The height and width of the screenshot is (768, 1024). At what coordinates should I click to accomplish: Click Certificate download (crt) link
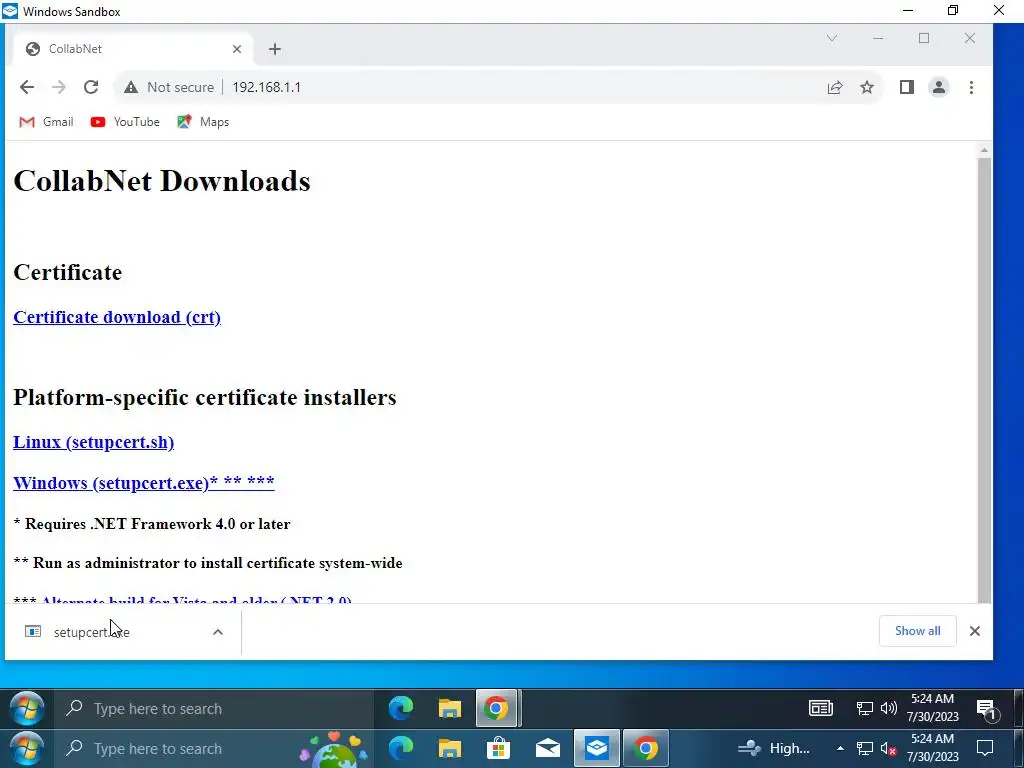117,317
